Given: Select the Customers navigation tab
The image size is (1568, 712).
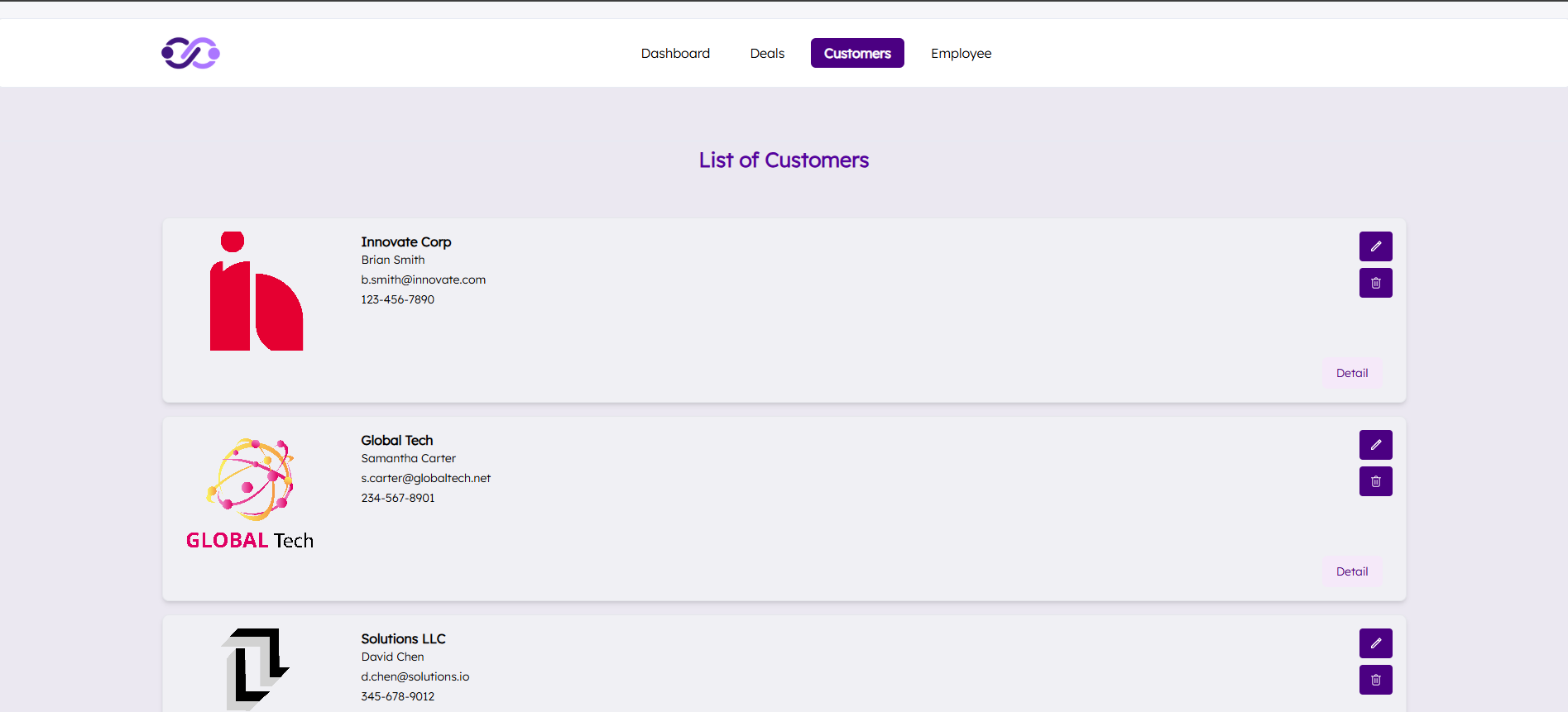Looking at the screenshot, I should pyautogui.click(x=857, y=53).
